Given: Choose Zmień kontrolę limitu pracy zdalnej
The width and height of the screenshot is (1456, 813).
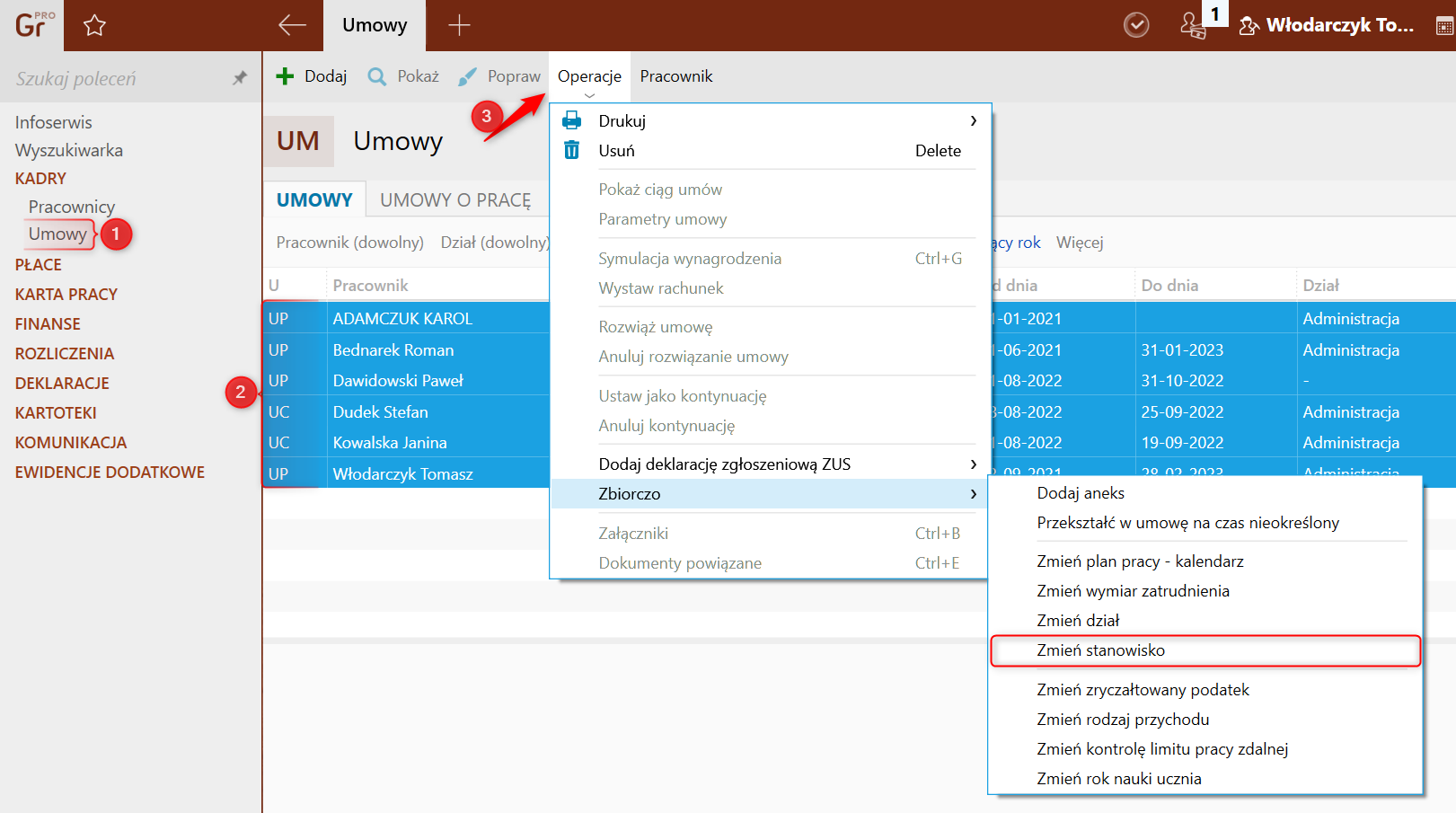Looking at the screenshot, I should pos(1205,748).
